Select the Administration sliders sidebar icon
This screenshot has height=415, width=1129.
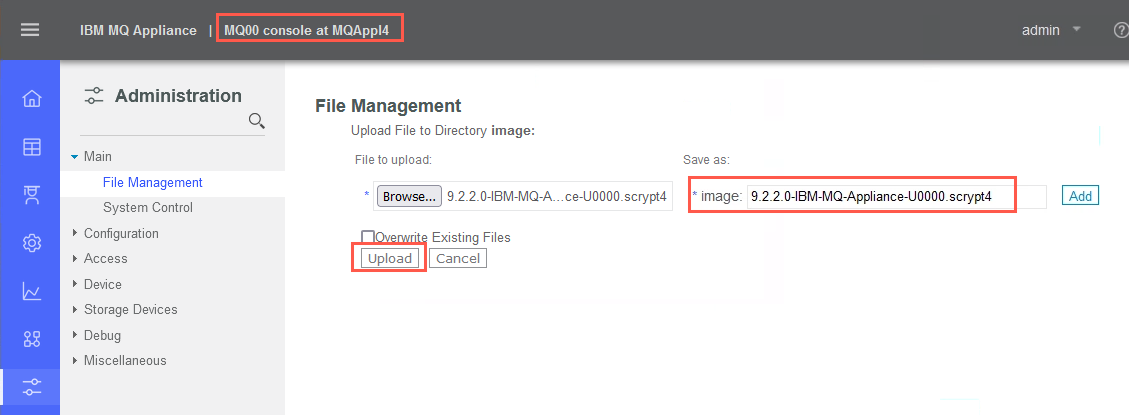(x=32, y=387)
